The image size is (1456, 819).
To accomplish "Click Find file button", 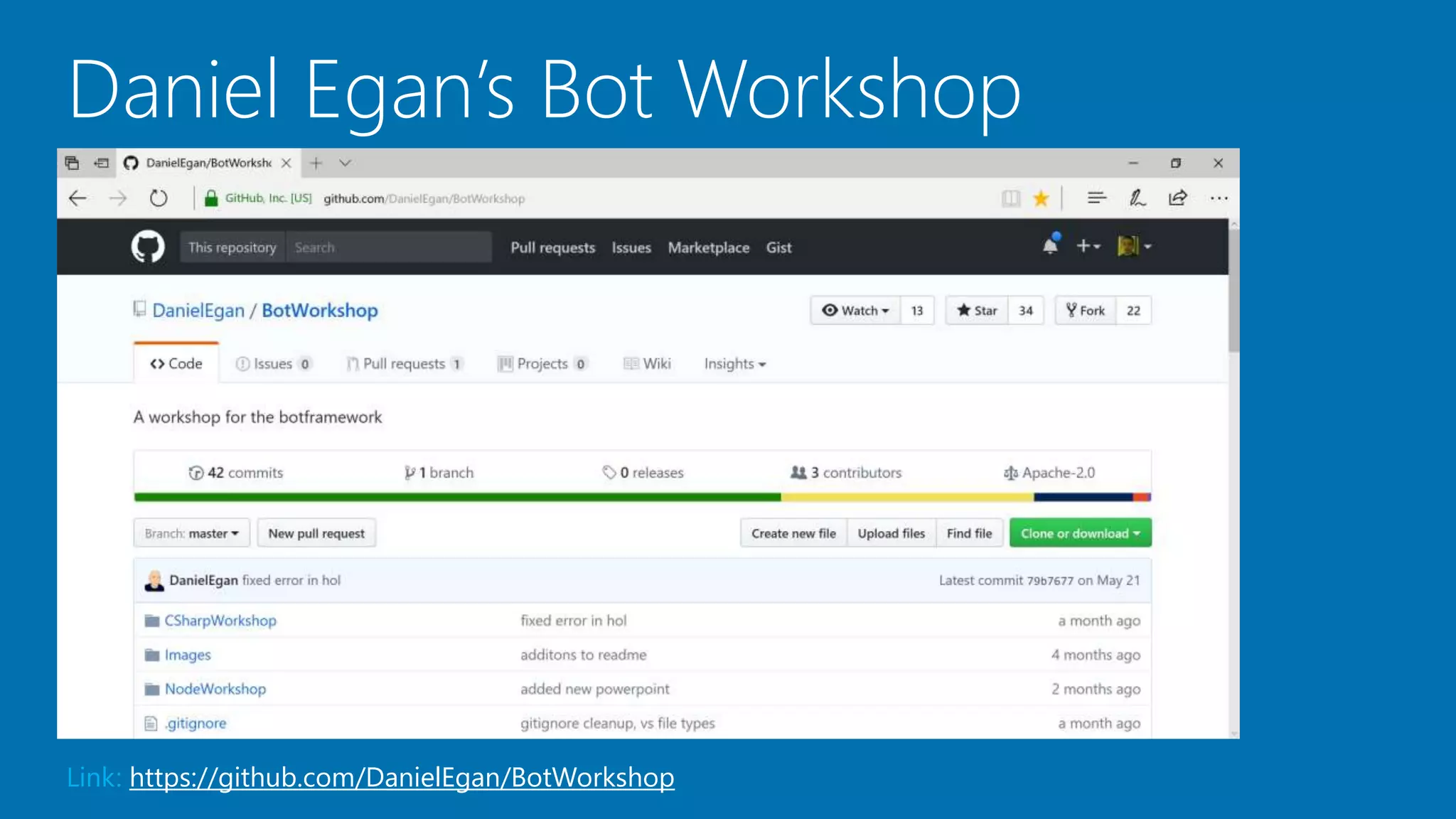I will 970,533.
